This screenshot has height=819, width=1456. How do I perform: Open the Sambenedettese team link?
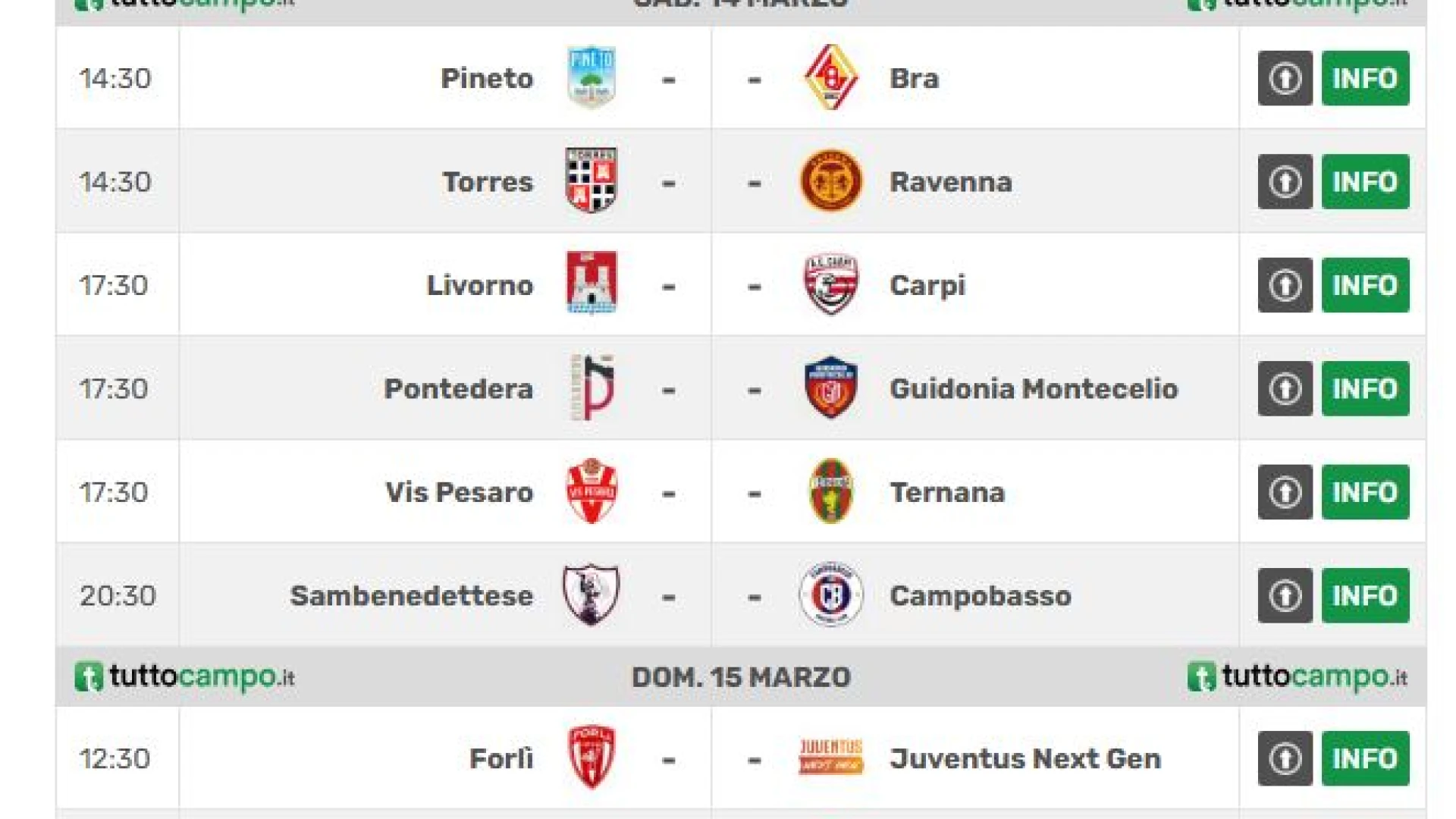pos(412,596)
